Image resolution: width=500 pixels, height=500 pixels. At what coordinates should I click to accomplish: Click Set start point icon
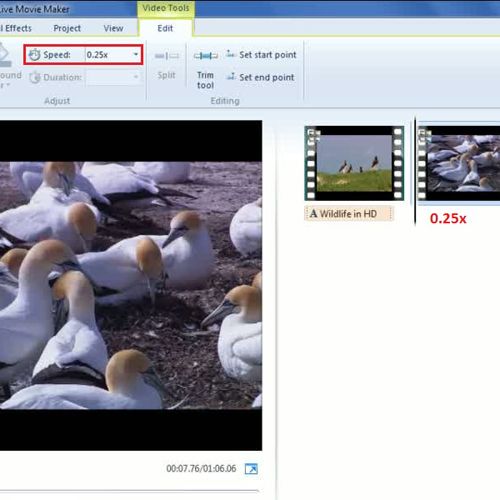231,54
